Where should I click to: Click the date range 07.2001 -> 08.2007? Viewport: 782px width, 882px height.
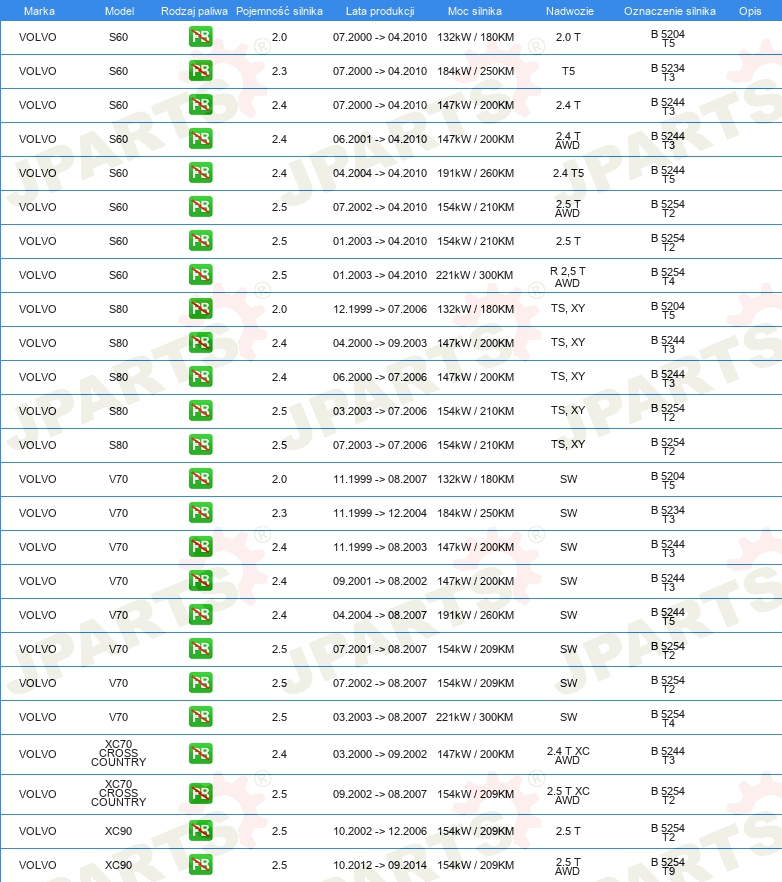[x=380, y=650]
